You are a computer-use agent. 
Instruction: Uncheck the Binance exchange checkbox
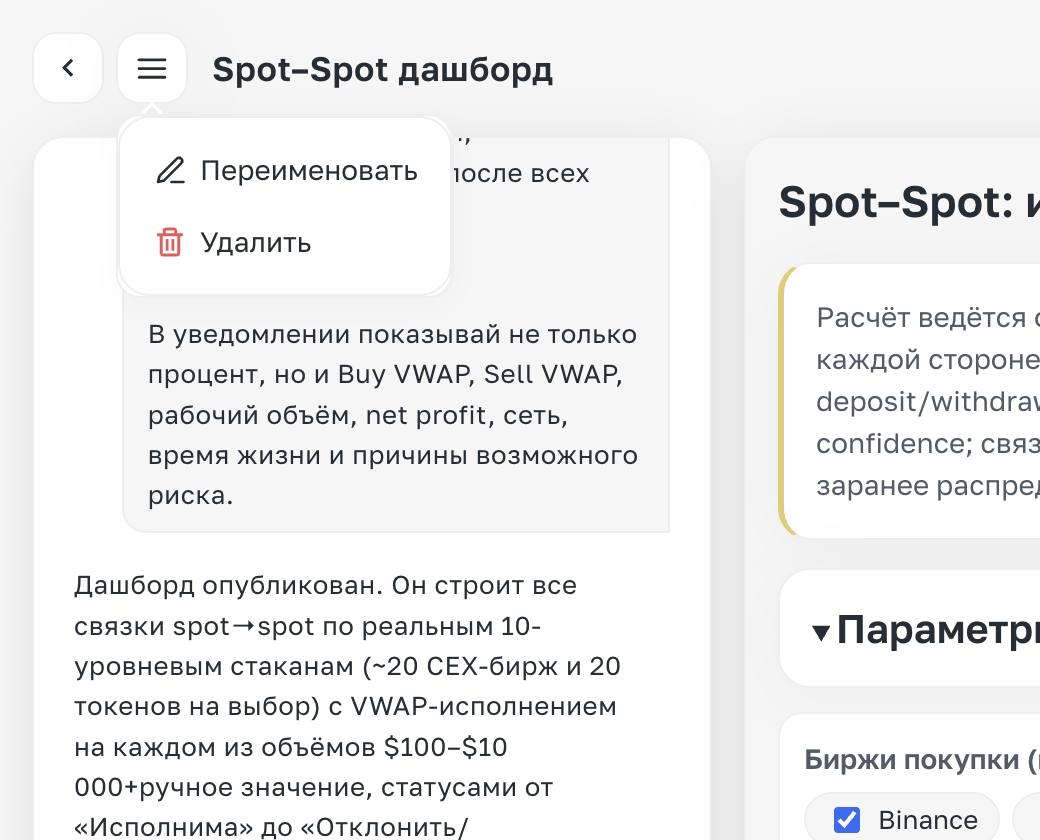(846, 820)
